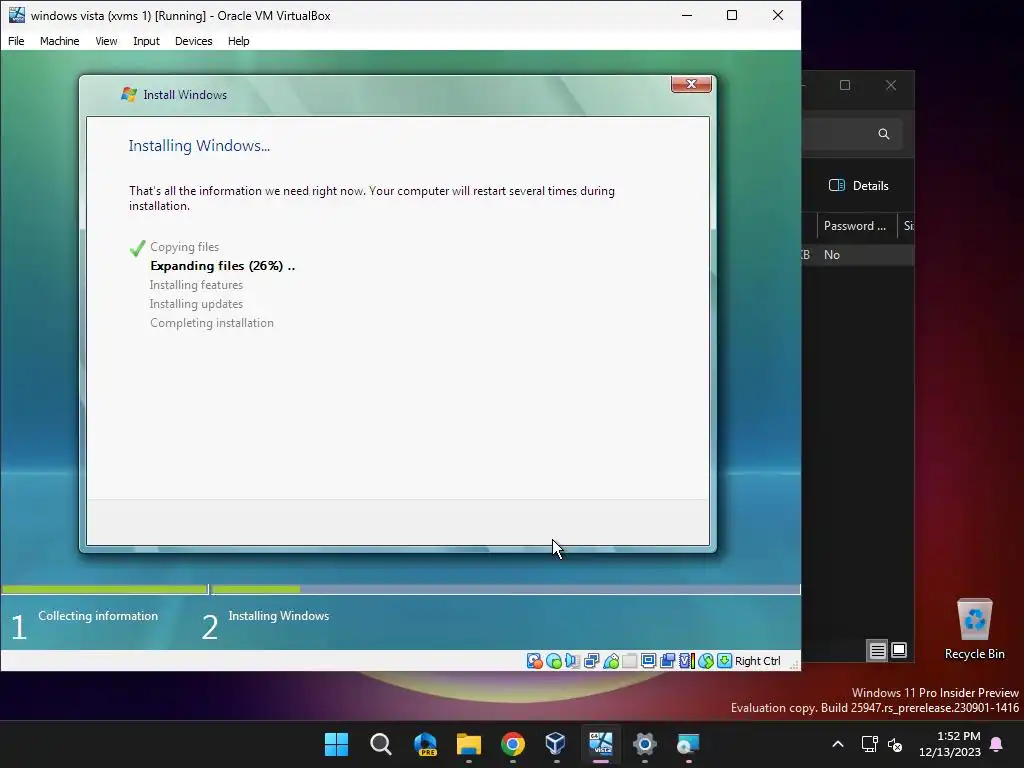Screen dimensions: 1024x768
Task: Click the Windows flag icon in the Install Windows title bar
Action: pyautogui.click(x=129, y=94)
